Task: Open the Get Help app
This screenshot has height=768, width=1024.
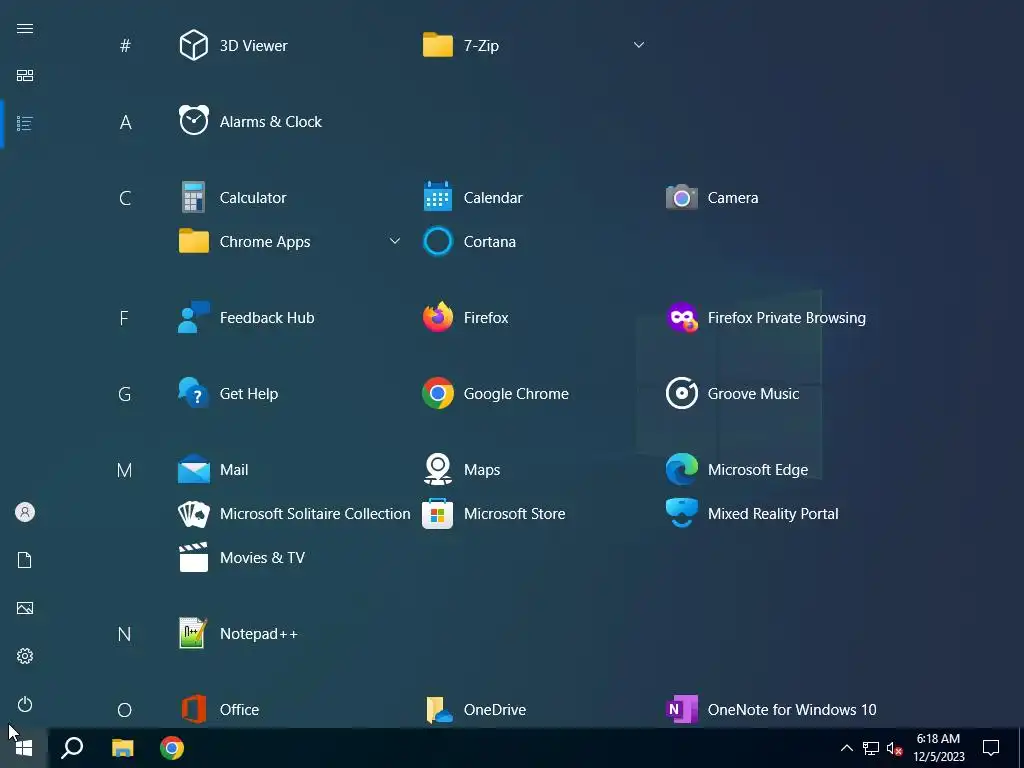Action: click(x=228, y=393)
